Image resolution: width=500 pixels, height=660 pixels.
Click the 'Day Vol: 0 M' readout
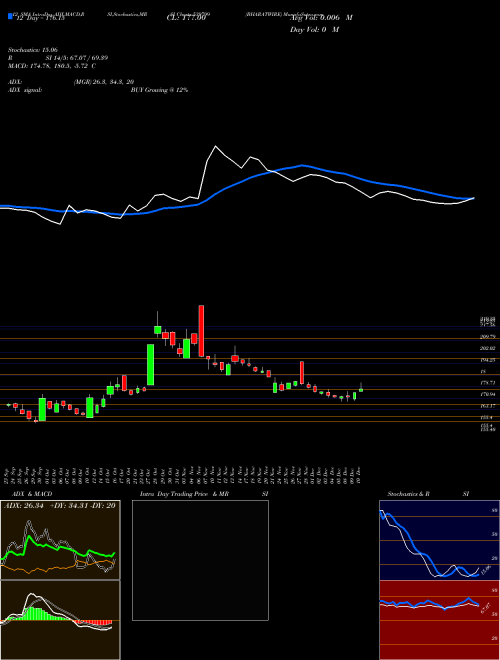314,30
